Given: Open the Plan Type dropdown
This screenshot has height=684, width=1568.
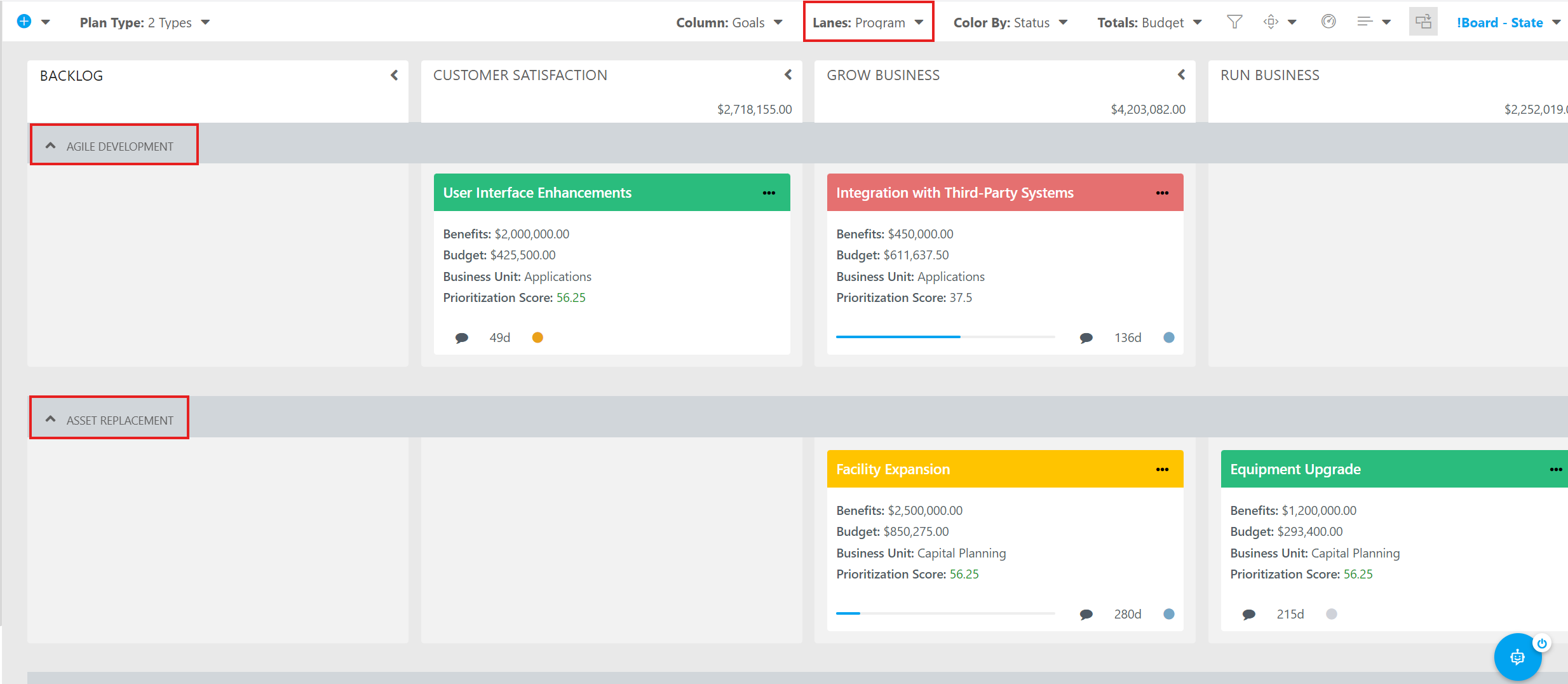Looking at the screenshot, I should coord(145,23).
